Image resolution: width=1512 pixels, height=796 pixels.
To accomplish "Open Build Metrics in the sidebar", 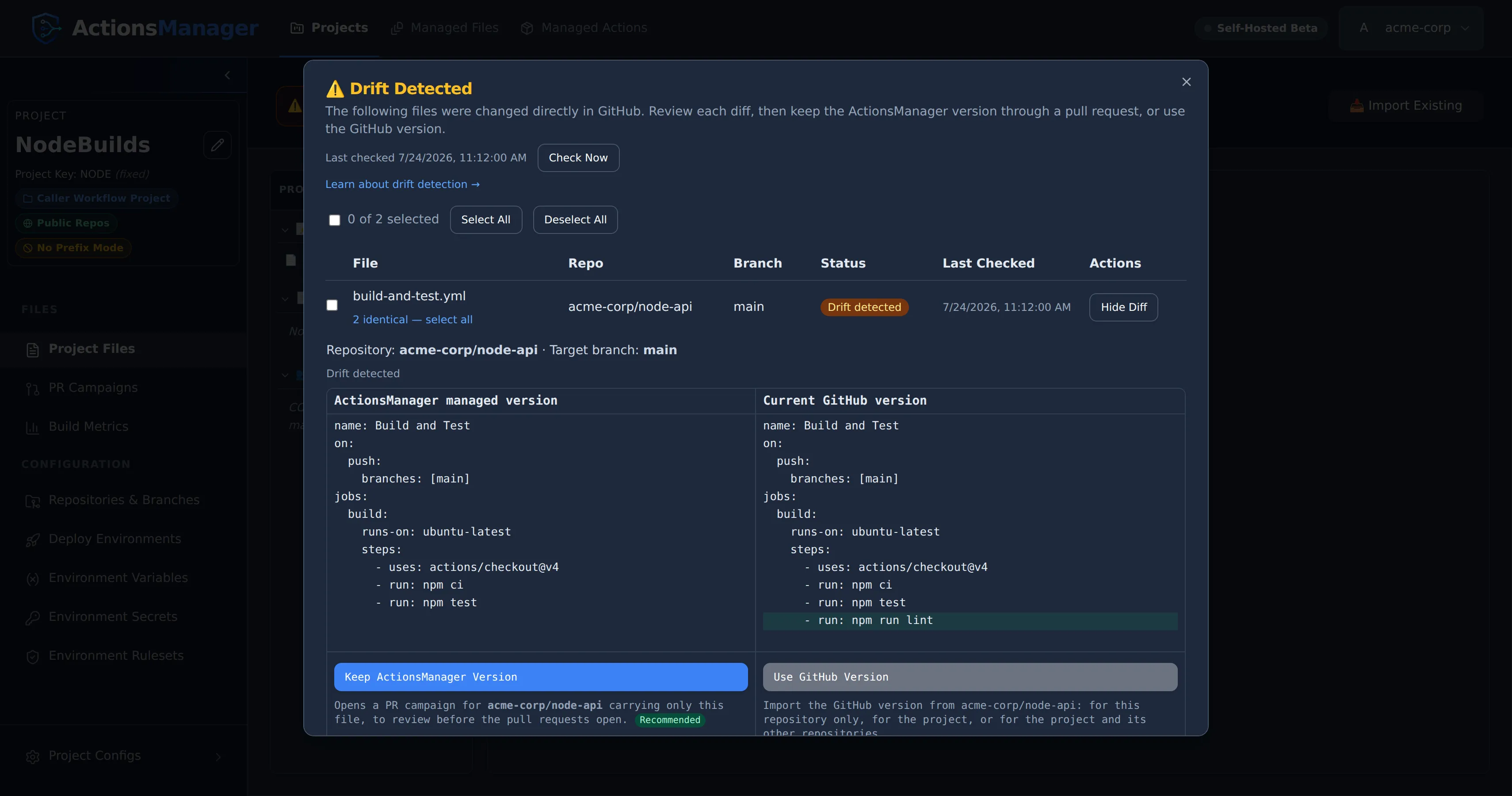I will coord(123,427).
